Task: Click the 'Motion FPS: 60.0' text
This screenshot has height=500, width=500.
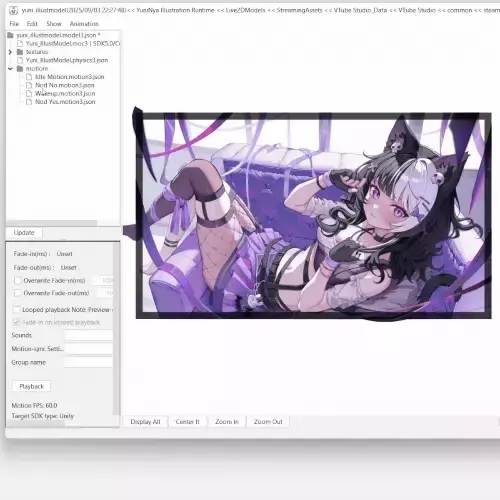Action: coord(34,406)
